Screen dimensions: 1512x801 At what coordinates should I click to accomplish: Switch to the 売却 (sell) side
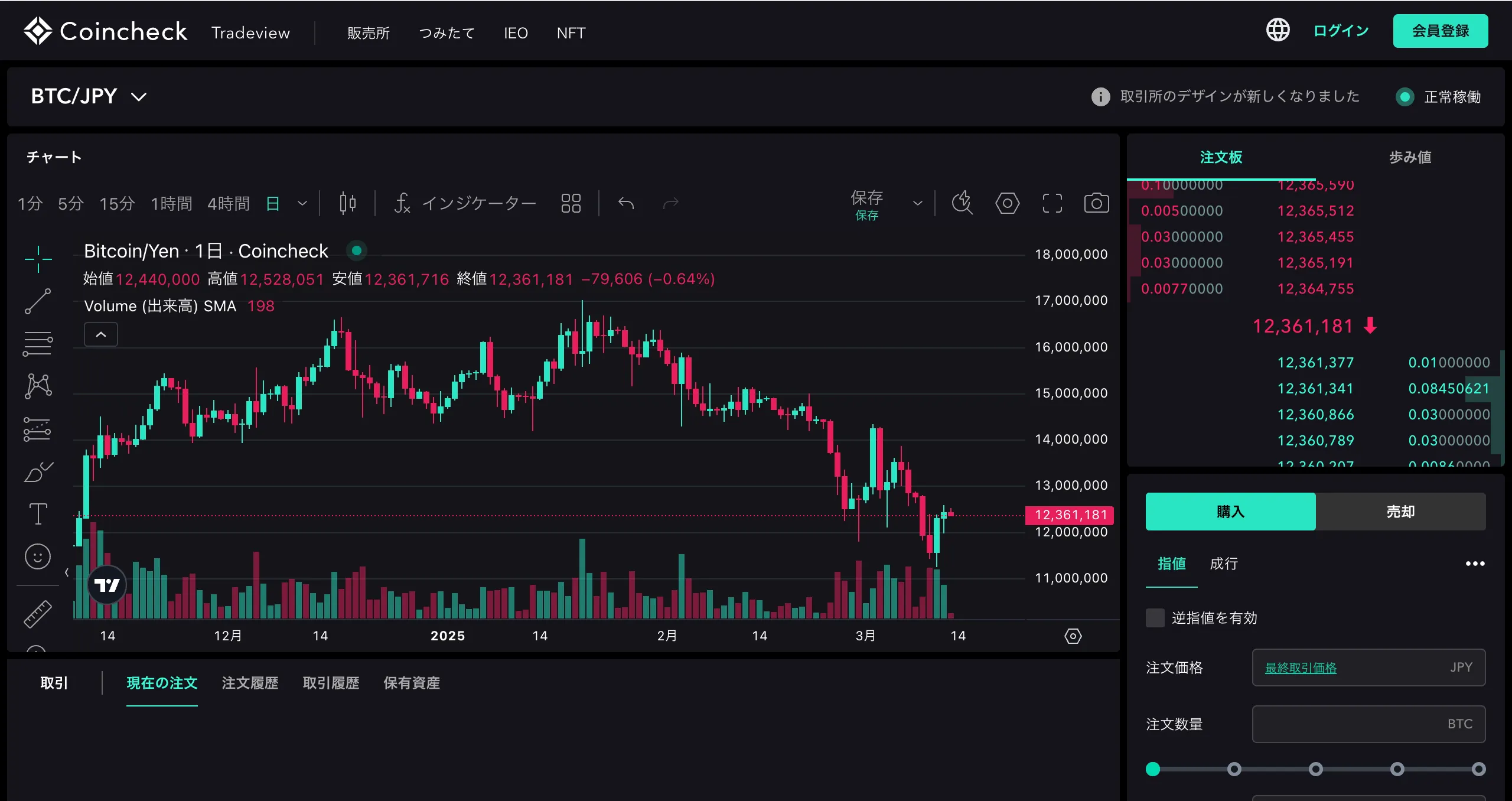[x=1402, y=512]
